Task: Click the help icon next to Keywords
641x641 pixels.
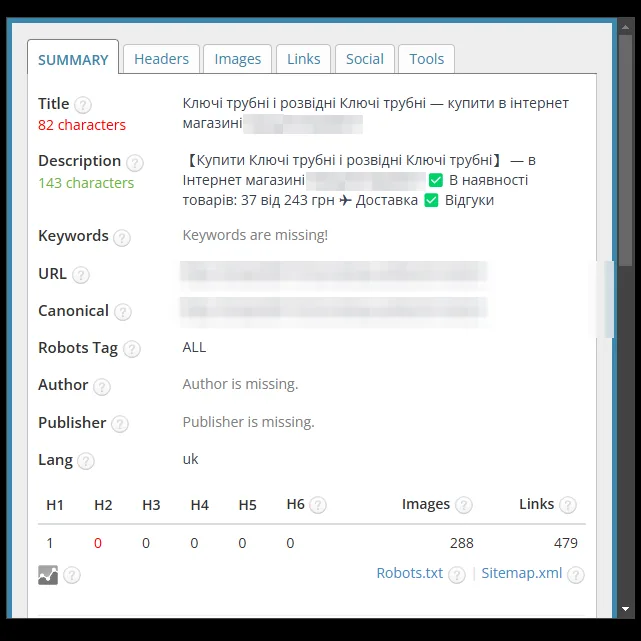Action: [122, 238]
